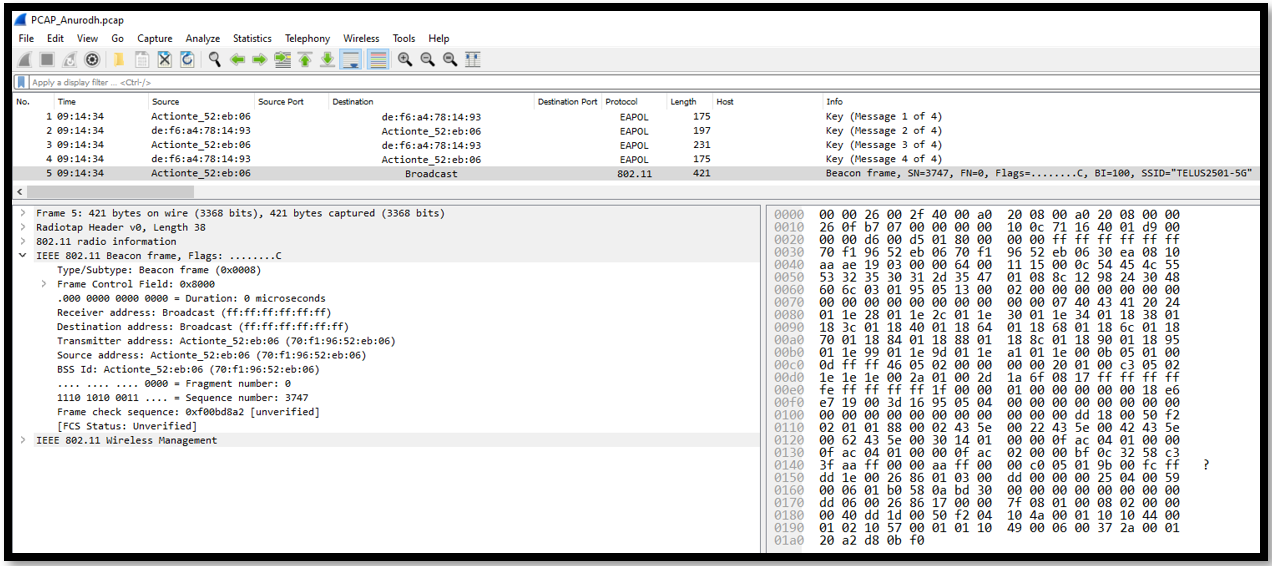Viewport: 1272px width, 566px height.
Task: Sort by the Length column header
Action: (689, 102)
